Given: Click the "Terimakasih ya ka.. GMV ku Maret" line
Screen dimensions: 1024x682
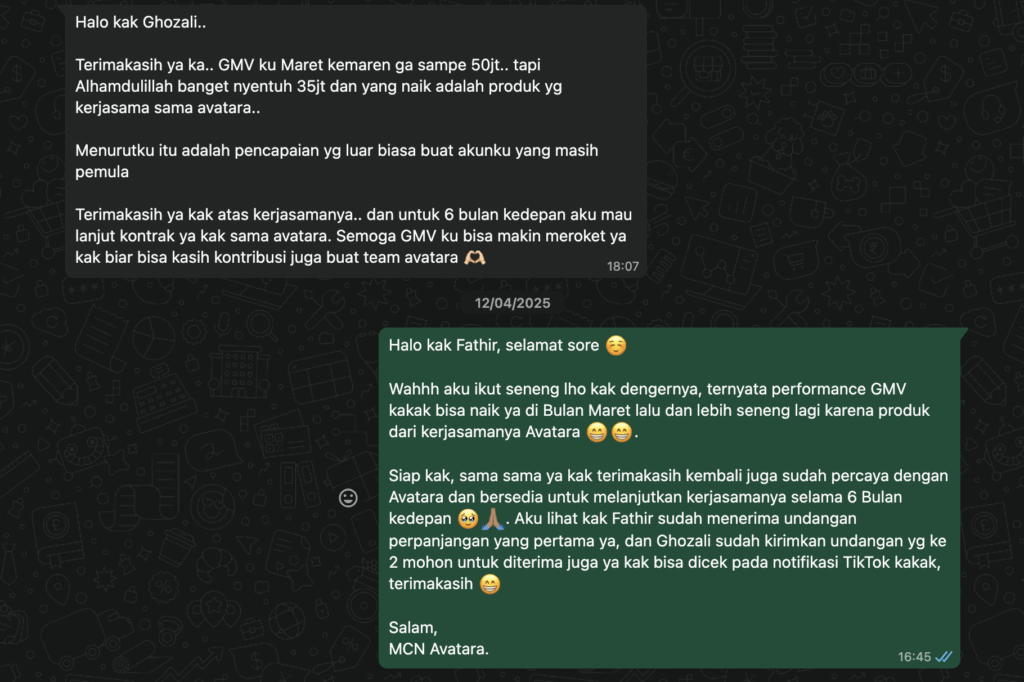Looking at the screenshot, I should pyautogui.click(x=308, y=65).
